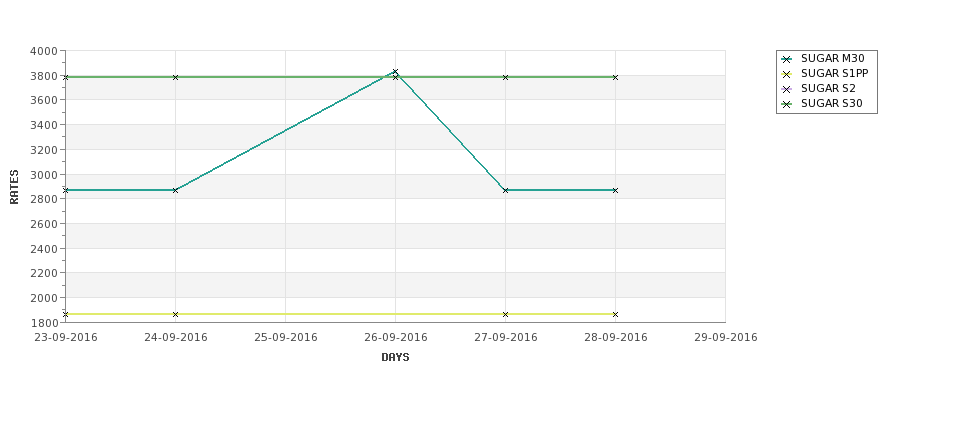Image resolution: width=975 pixels, height=429 pixels.
Task: Click the SUGAR S30 legend marker icon
Action: click(787, 104)
